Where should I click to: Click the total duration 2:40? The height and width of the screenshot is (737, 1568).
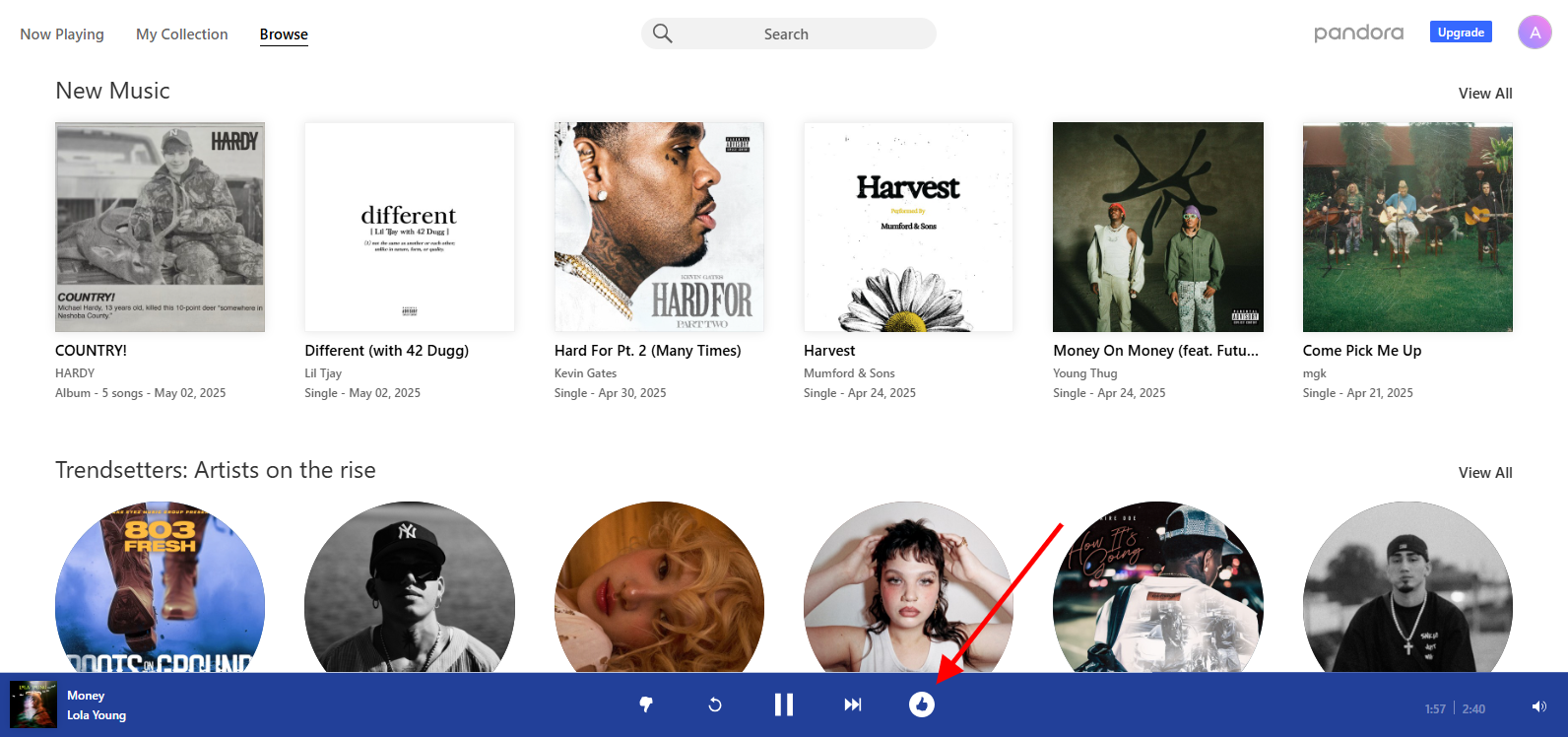click(1473, 709)
